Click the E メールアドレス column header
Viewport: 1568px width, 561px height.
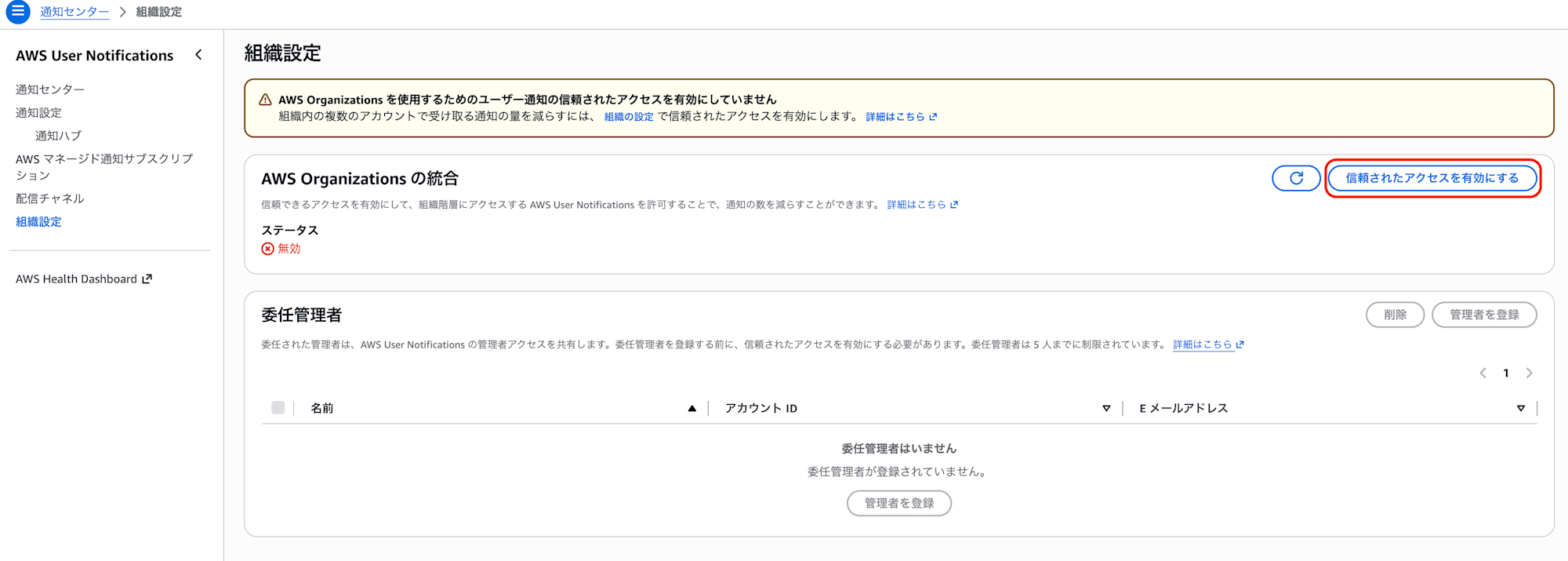coord(1184,408)
